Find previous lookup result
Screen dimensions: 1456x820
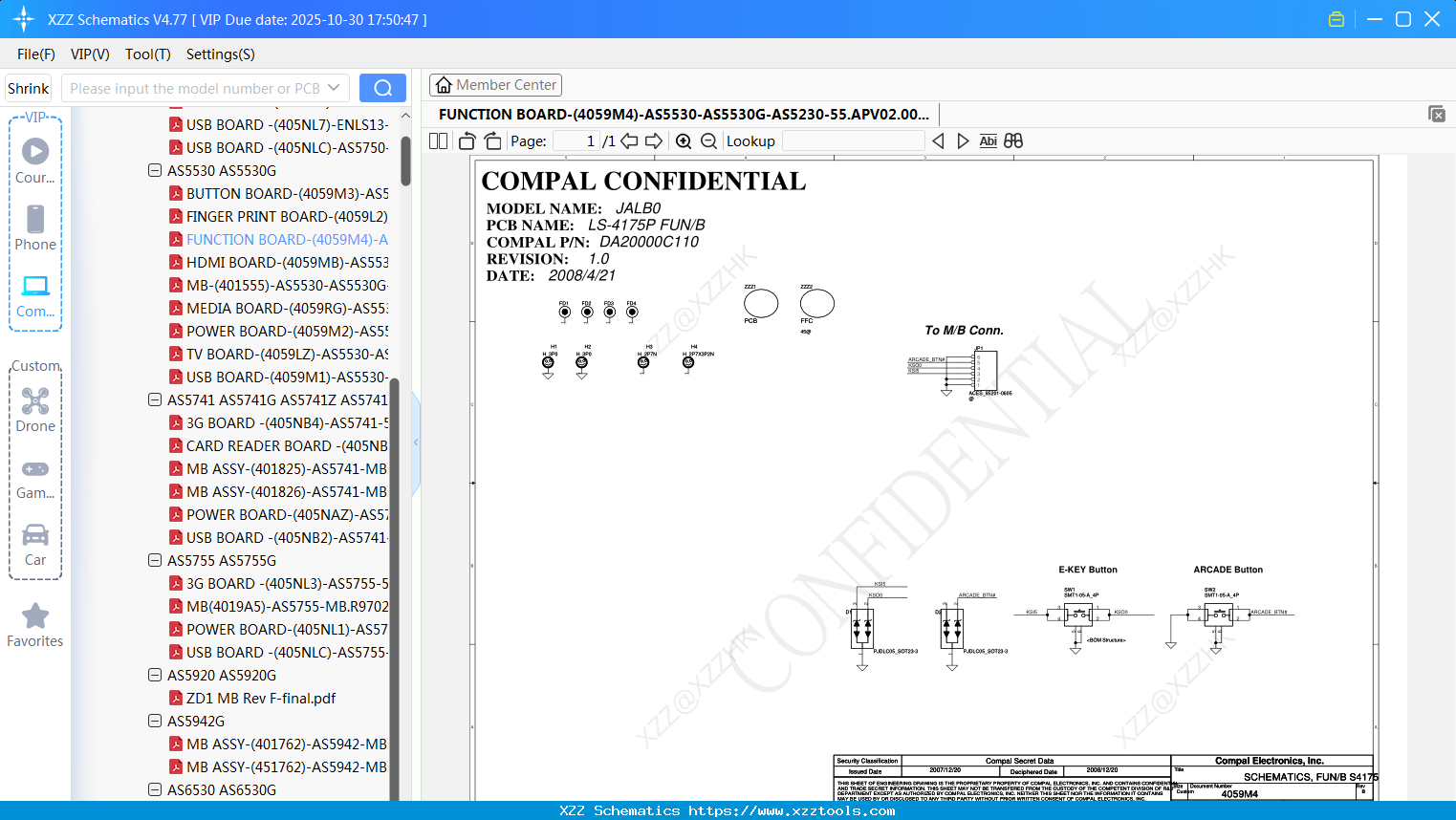coord(938,141)
